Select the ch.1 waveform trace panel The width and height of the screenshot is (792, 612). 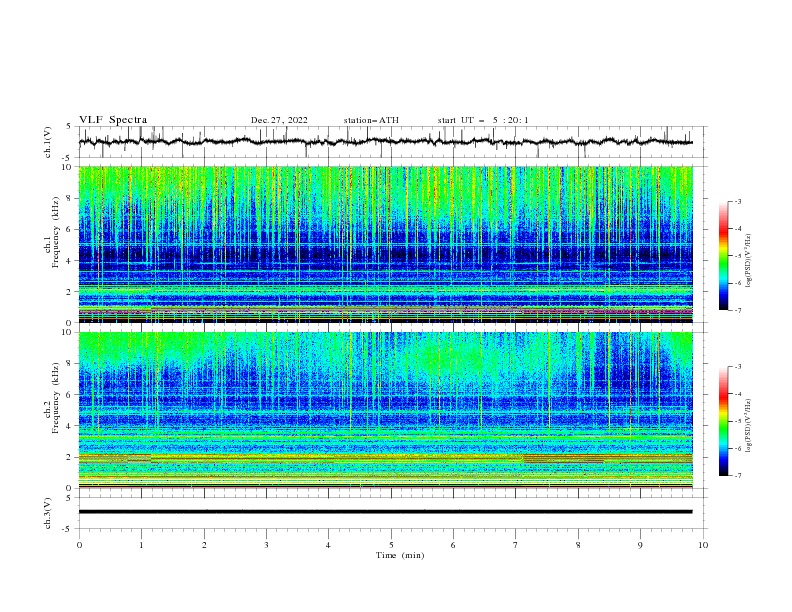(x=393, y=142)
